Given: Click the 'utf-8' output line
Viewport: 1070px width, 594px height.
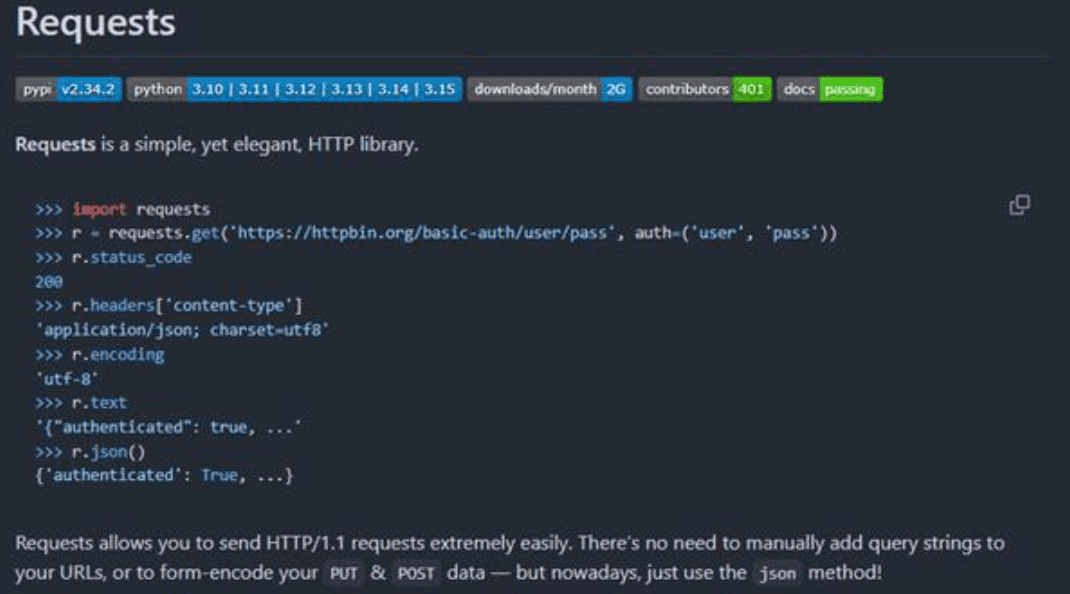Looking at the screenshot, I should click(67, 379).
